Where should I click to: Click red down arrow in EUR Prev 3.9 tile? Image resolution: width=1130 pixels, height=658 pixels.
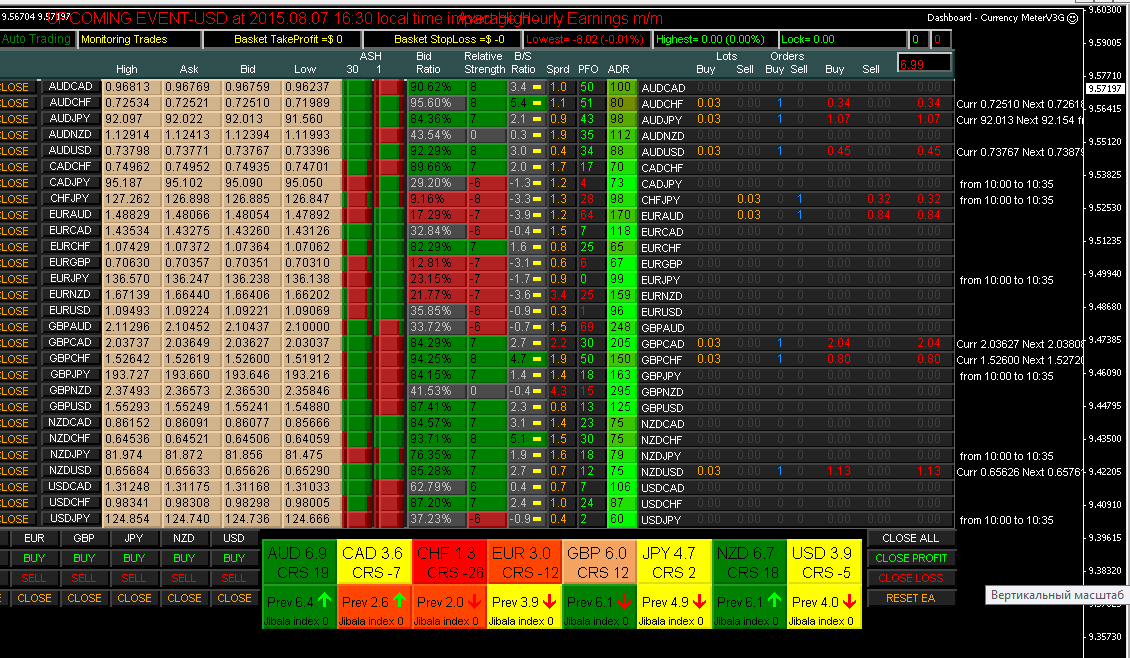point(549,600)
